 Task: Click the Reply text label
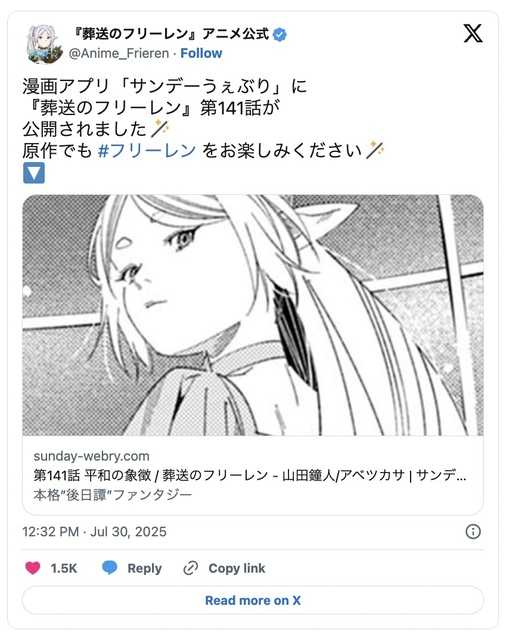click(x=144, y=568)
